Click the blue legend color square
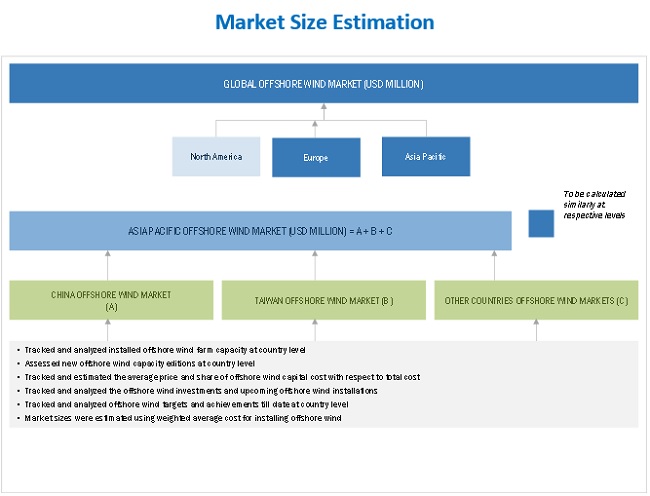The height and width of the screenshot is (496, 650). click(541, 224)
